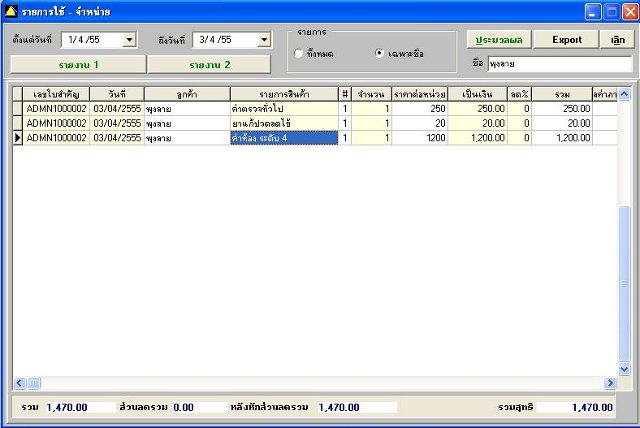The height and width of the screenshot is (428, 640).
Task: Select the ค่าตรวจทั่วไป item cell in first row
Action: click(x=284, y=109)
